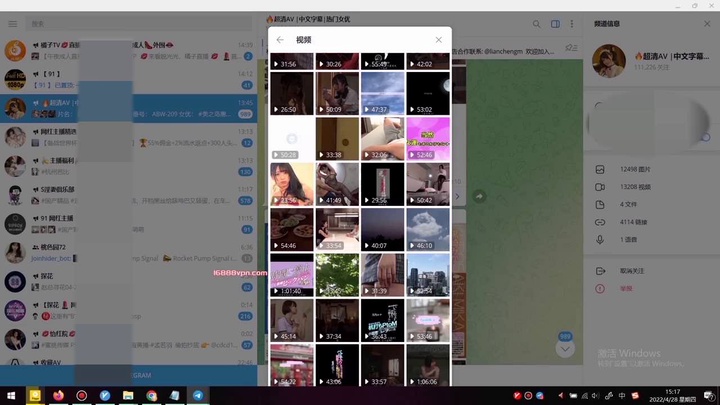Screen dimensions: 720x405
Task: Click the file icon beside 4 文件
Action: [600, 204]
